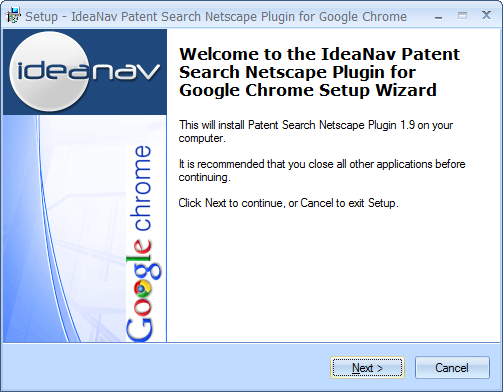
Task: Cancel the IdeaNav plugin installation
Action: (452, 368)
